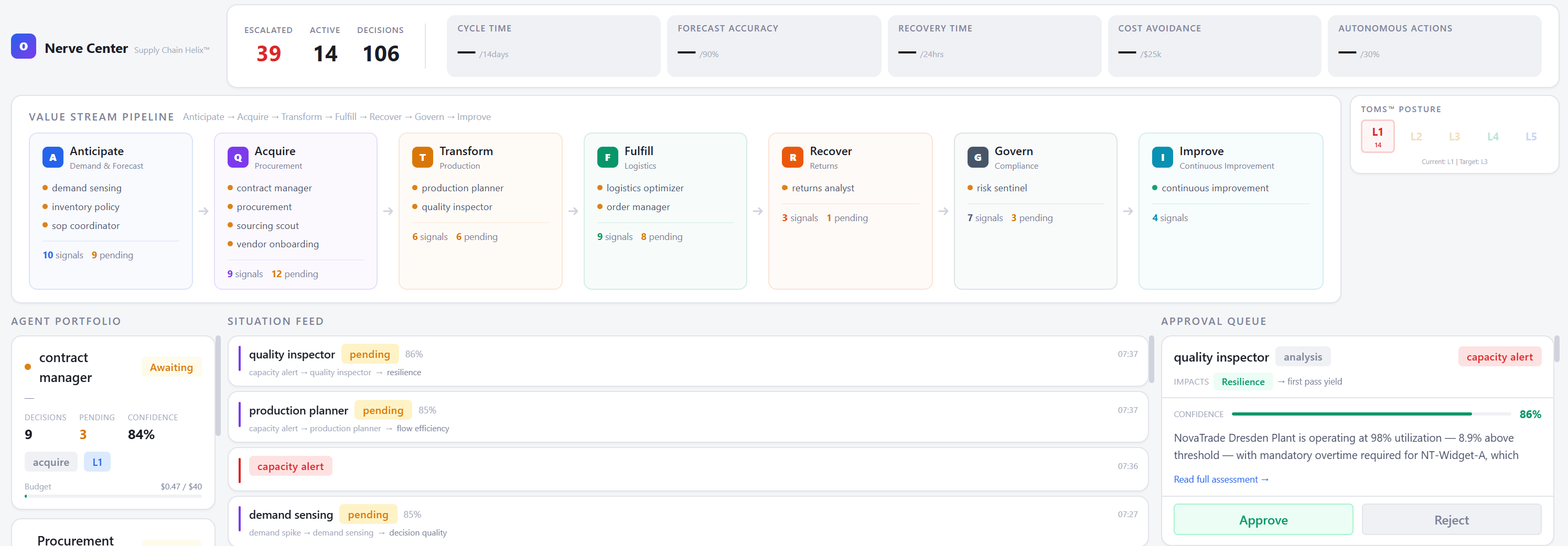Viewport: 1568px width, 546px height.
Task: Switch posture to L3 level
Action: 1454,137
